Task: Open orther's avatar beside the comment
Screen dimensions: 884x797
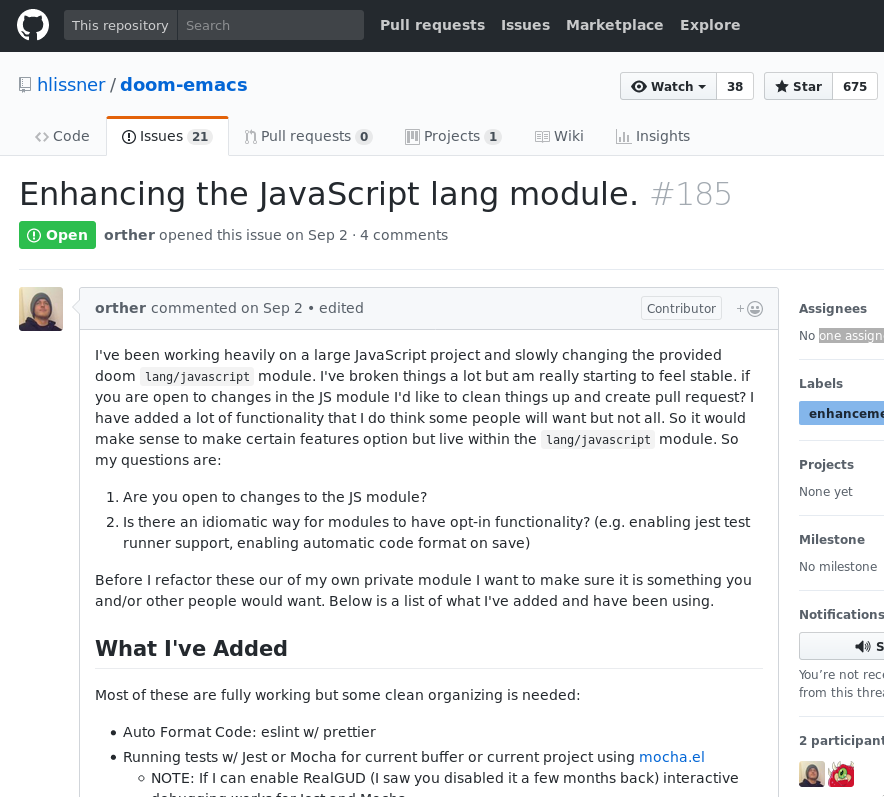Action: 41,309
